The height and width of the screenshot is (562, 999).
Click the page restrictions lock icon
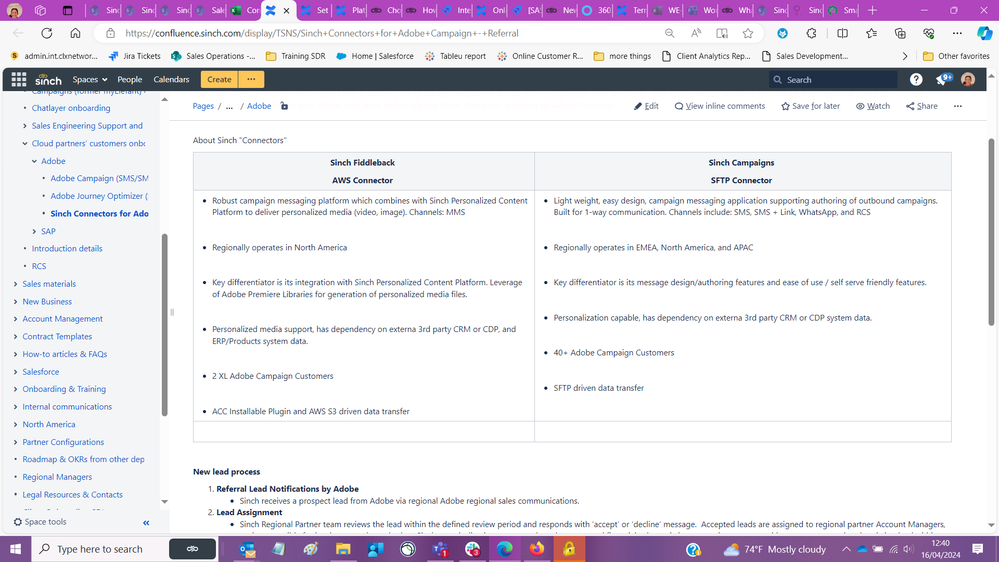284,106
